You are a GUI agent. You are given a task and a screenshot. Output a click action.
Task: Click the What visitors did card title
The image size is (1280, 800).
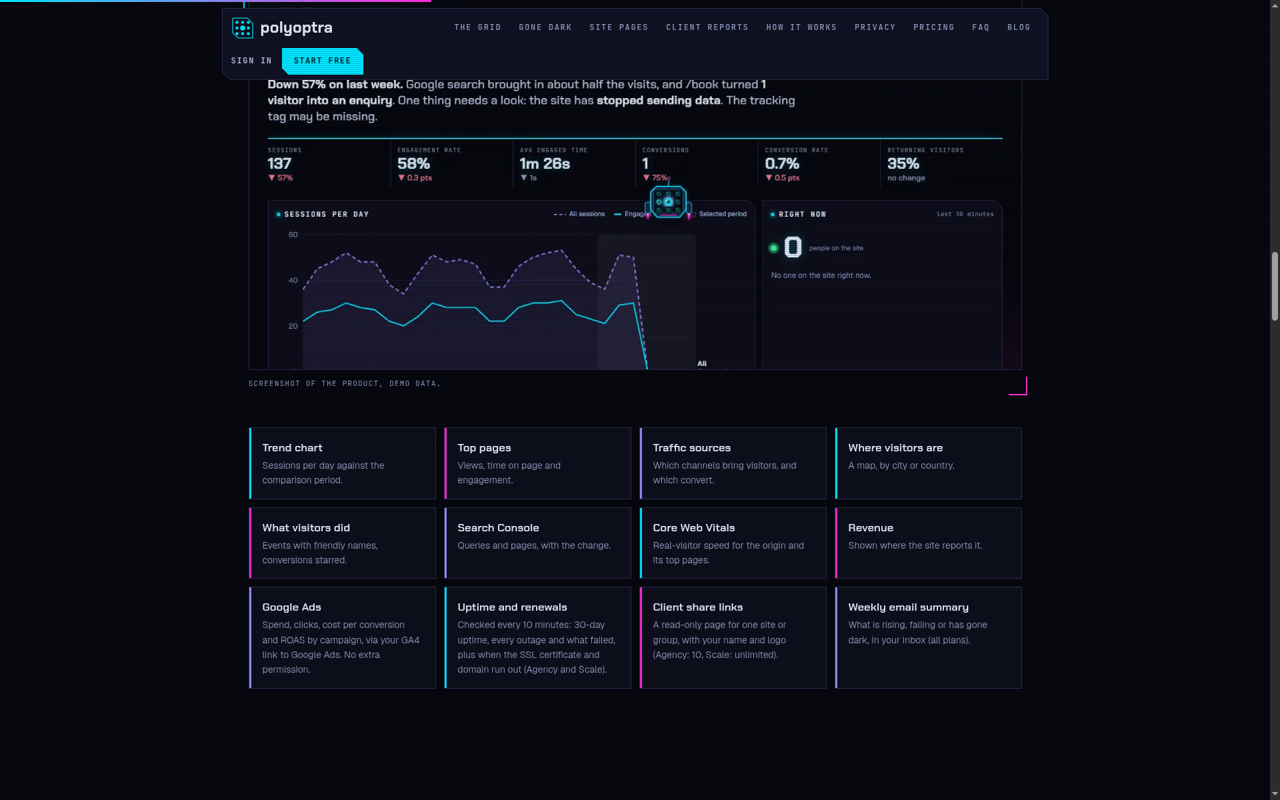click(x=306, y=528)
